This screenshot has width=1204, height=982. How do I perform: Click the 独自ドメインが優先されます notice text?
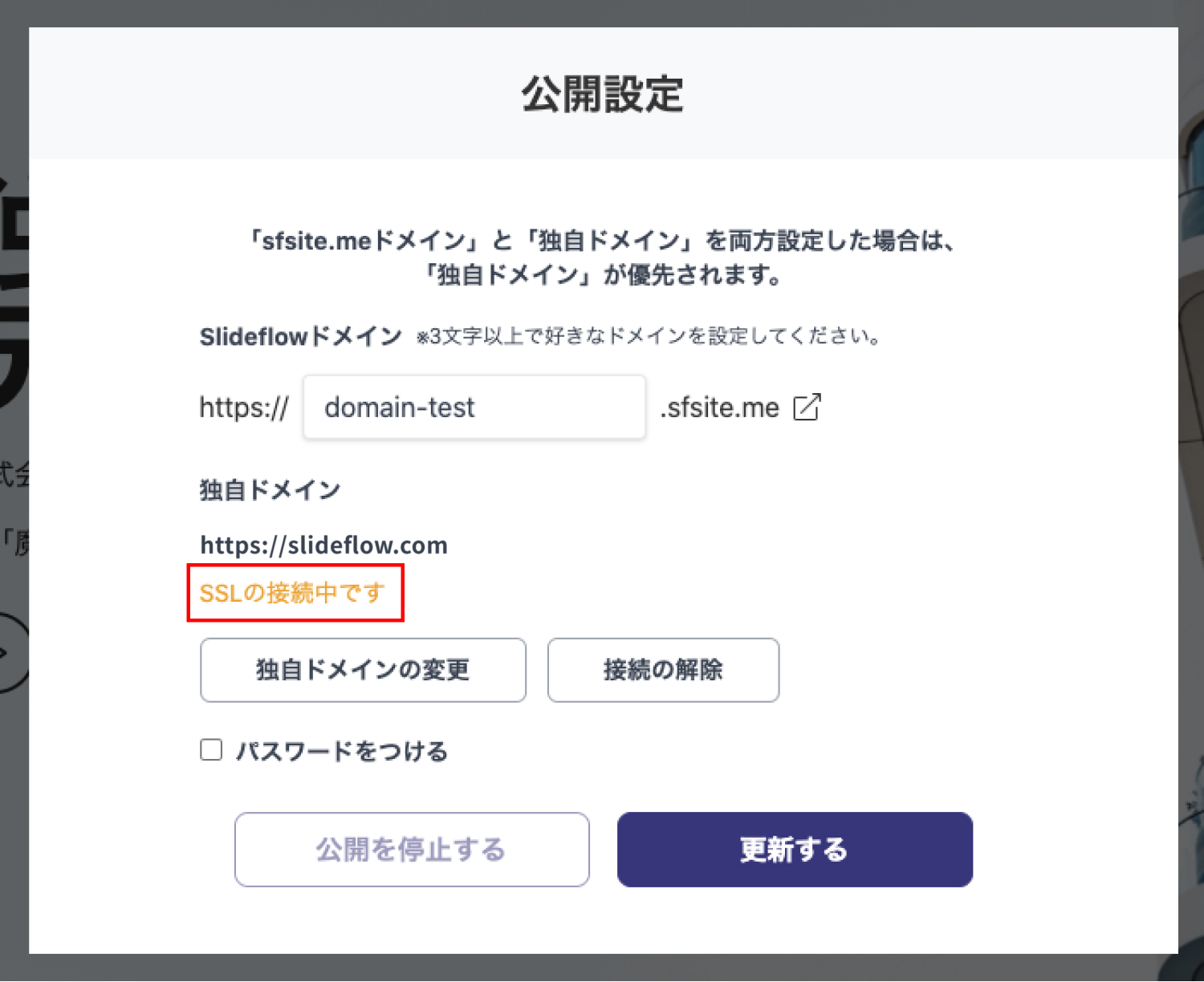tap(602, 275)
